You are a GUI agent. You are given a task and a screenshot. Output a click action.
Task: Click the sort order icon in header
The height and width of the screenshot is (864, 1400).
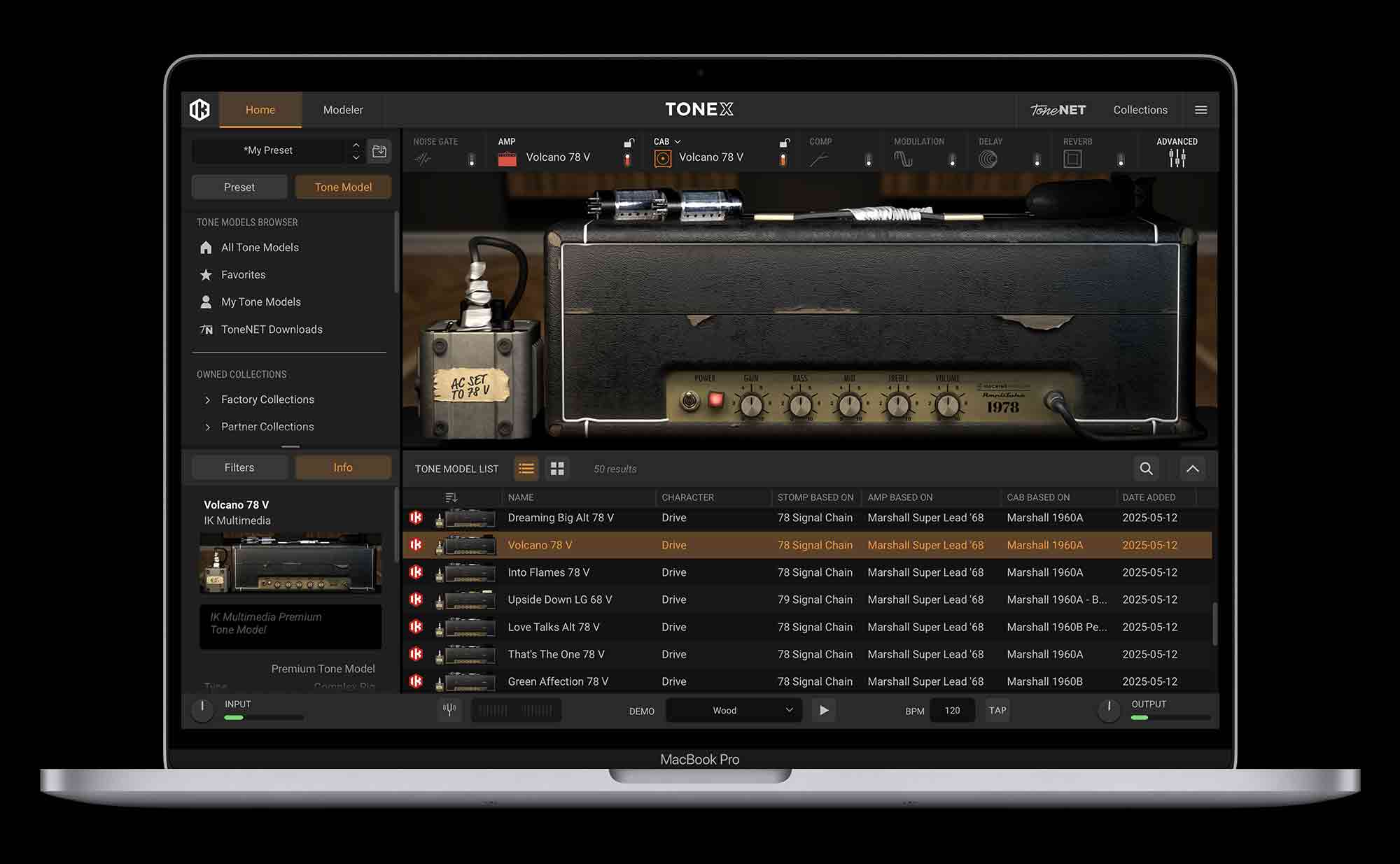(451, 497)
